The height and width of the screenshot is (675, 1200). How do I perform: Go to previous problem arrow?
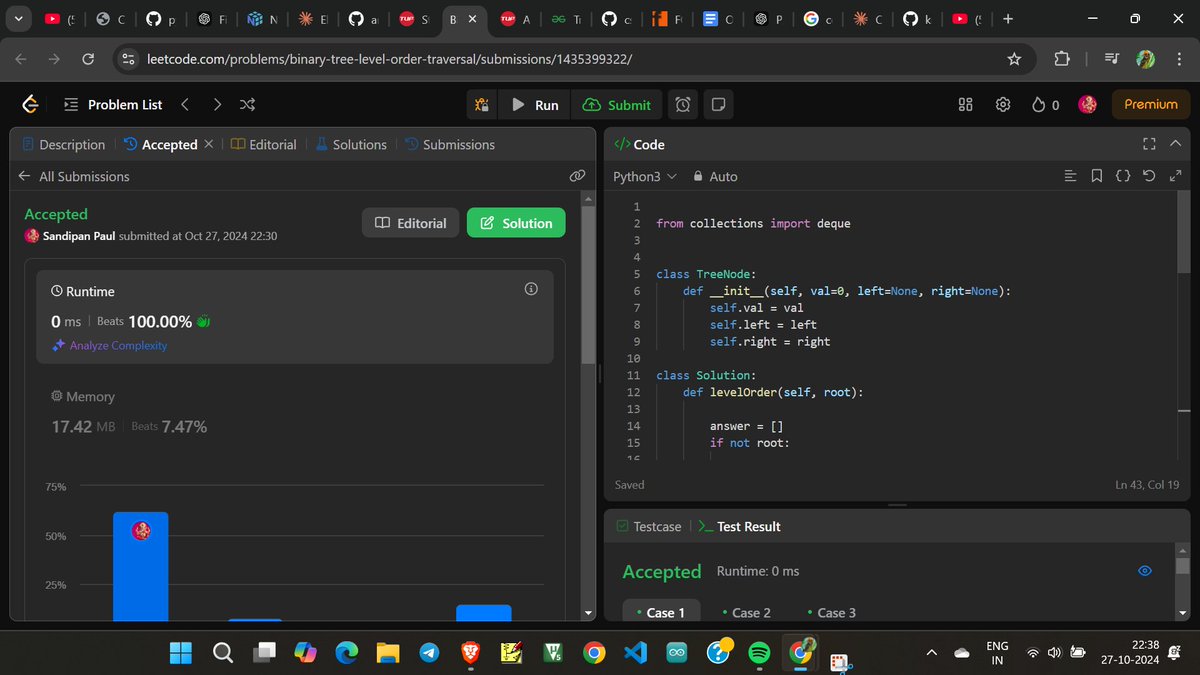185,104
